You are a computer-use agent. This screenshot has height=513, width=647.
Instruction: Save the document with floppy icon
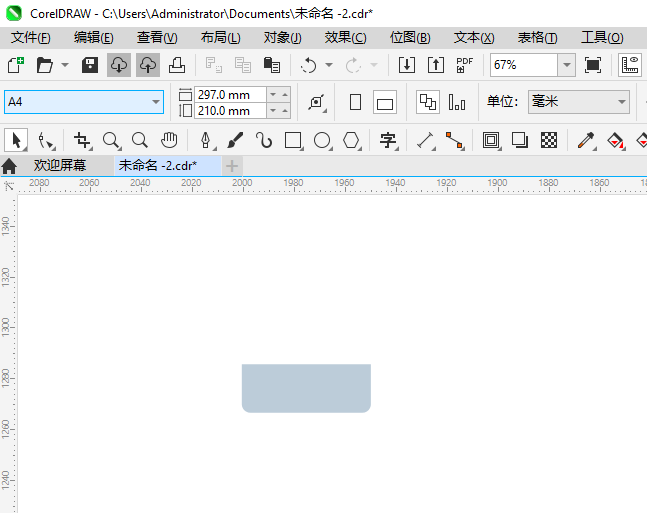[x=90, y=65]
